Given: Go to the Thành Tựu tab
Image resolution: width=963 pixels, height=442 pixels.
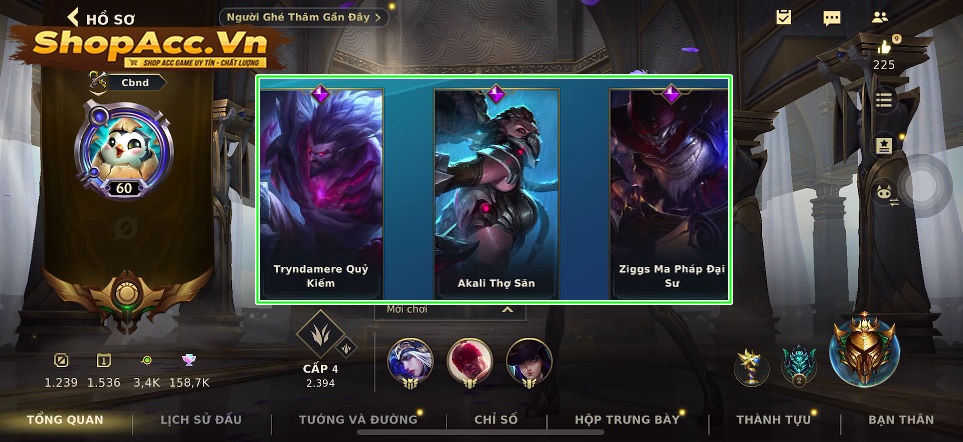Looking at the screenshot, I should 773,420.
